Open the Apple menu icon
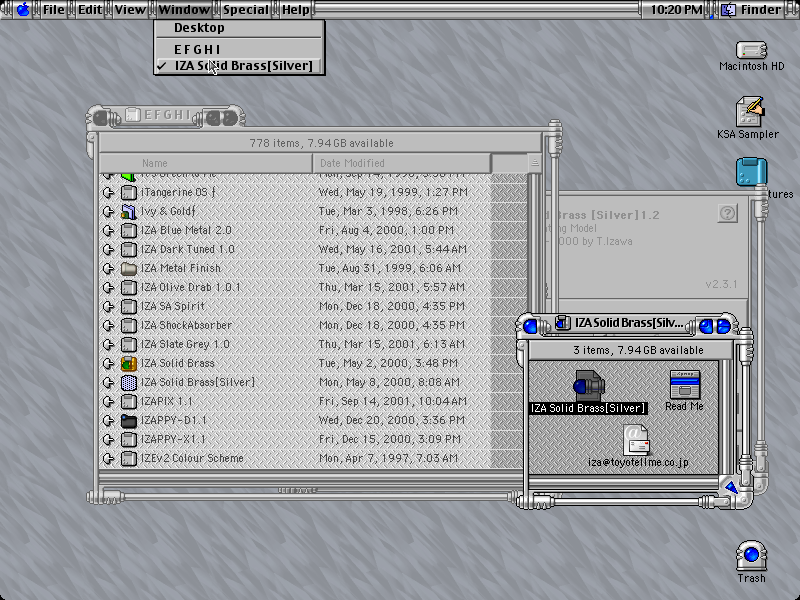800x600 pixels. [x=23, y=9]
